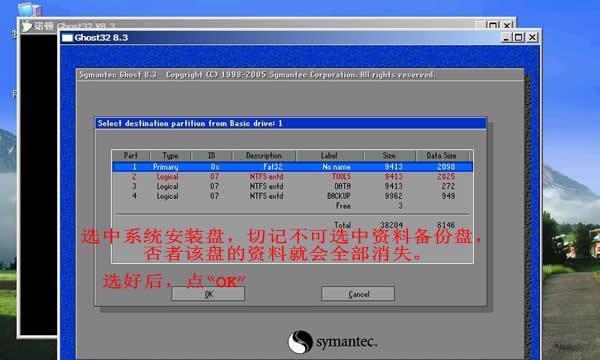This screenshot has height=360, width=600.
Task: Select the DATA logical partition row
Action: [x=292, y=186]
